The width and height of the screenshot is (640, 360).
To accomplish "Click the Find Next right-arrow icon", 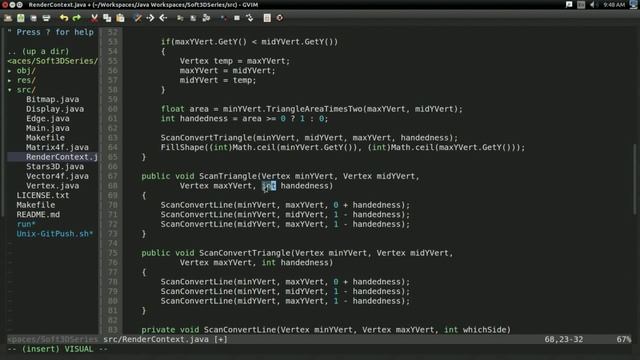I will (x=150, y=18).
